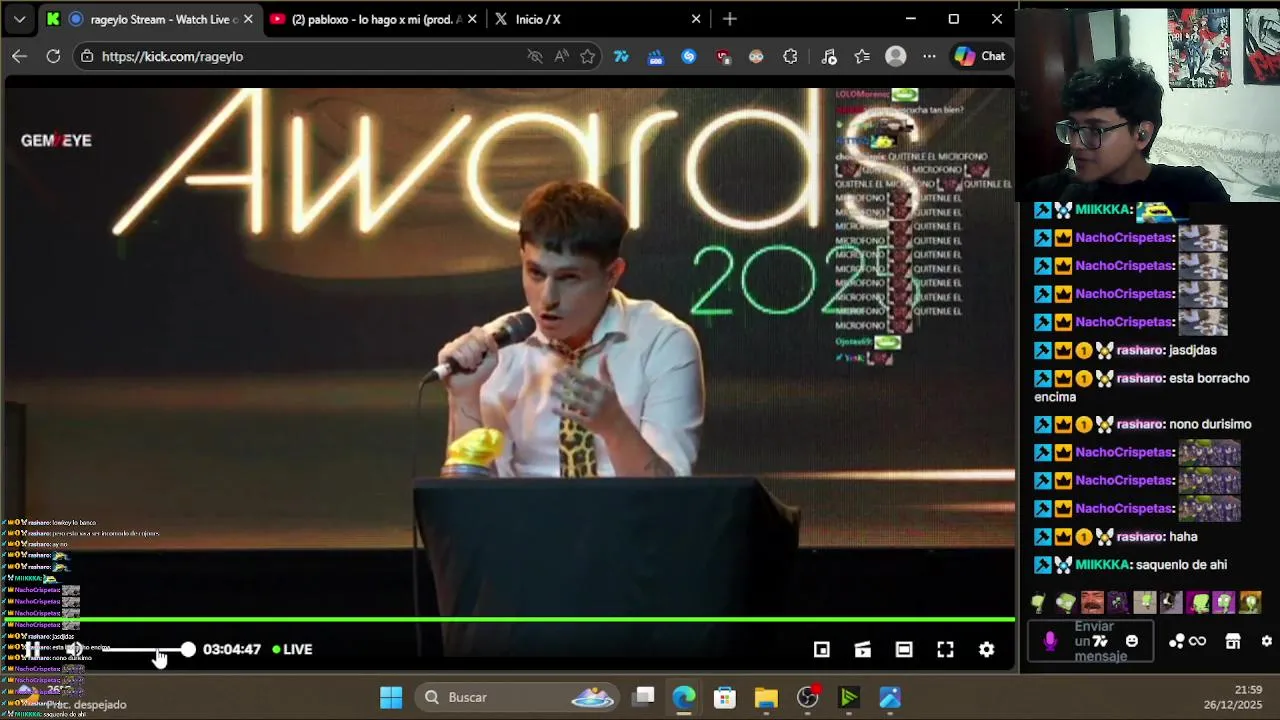Toggle theater mode icon
The height and width of the screenshot is (720, 1280).
904,649
